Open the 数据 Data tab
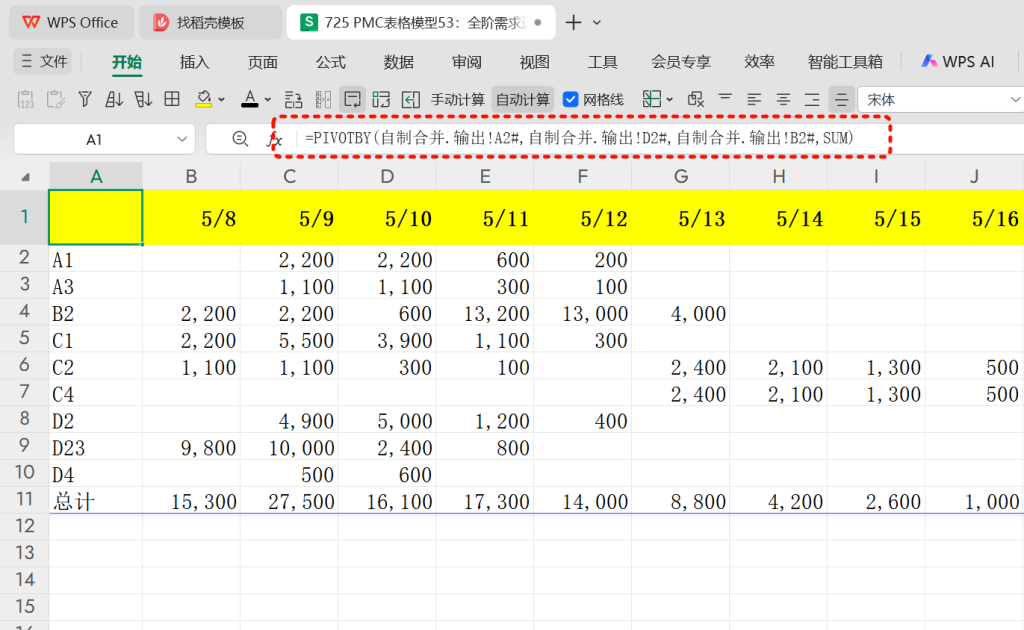1024x630 pixels. (398, 62)
